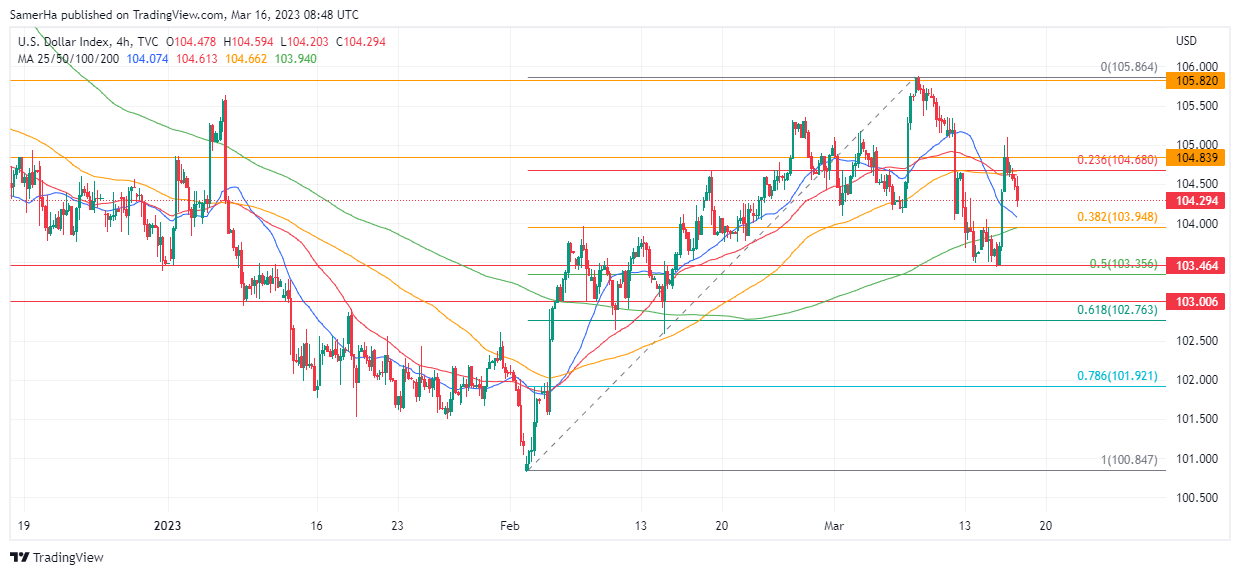Viewport: 1240px width, 575px height.
Task: Click the 0(105.864) Fibonacci top label
Action: [1128, 67]
